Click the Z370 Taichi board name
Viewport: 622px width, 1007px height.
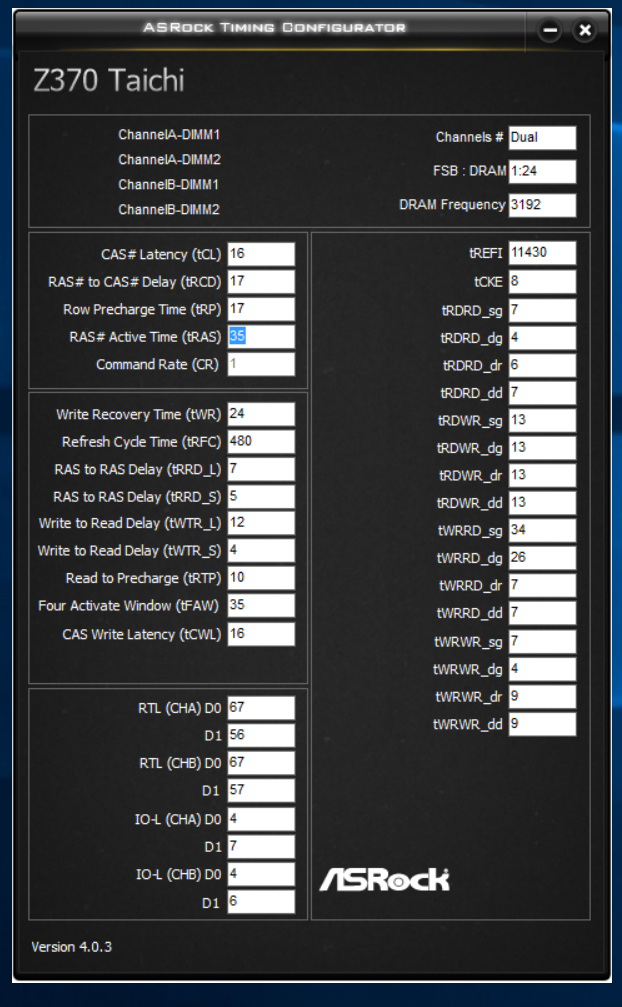[x=108, y=81]
